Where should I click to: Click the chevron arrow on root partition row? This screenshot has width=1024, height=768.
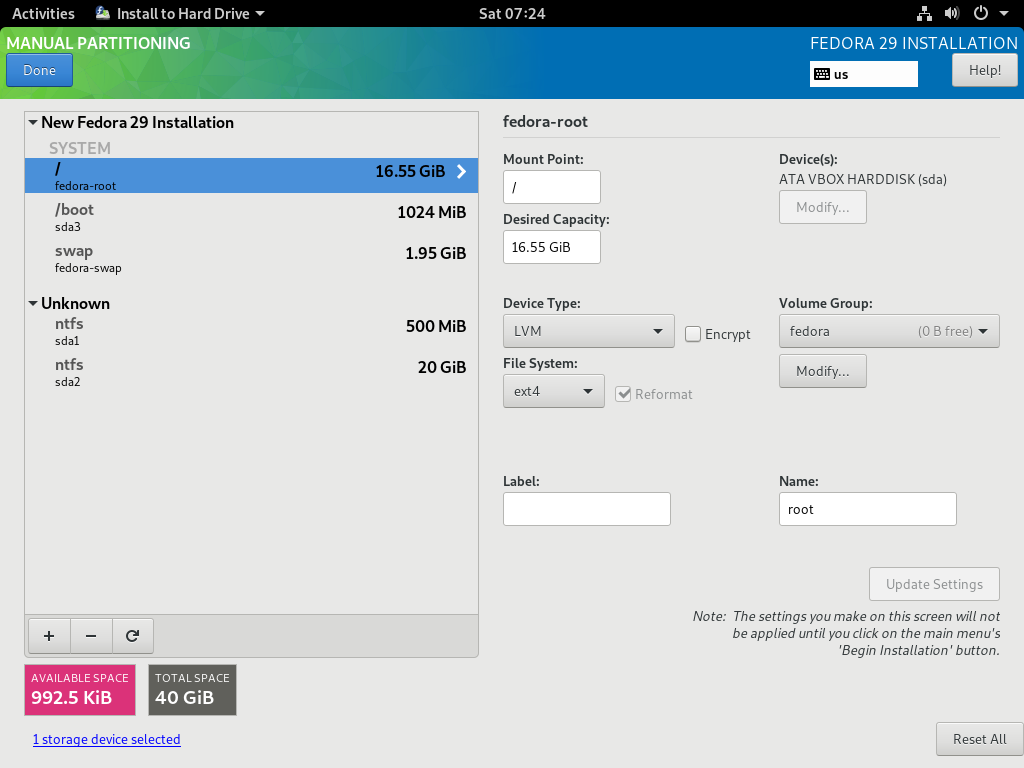461,171
